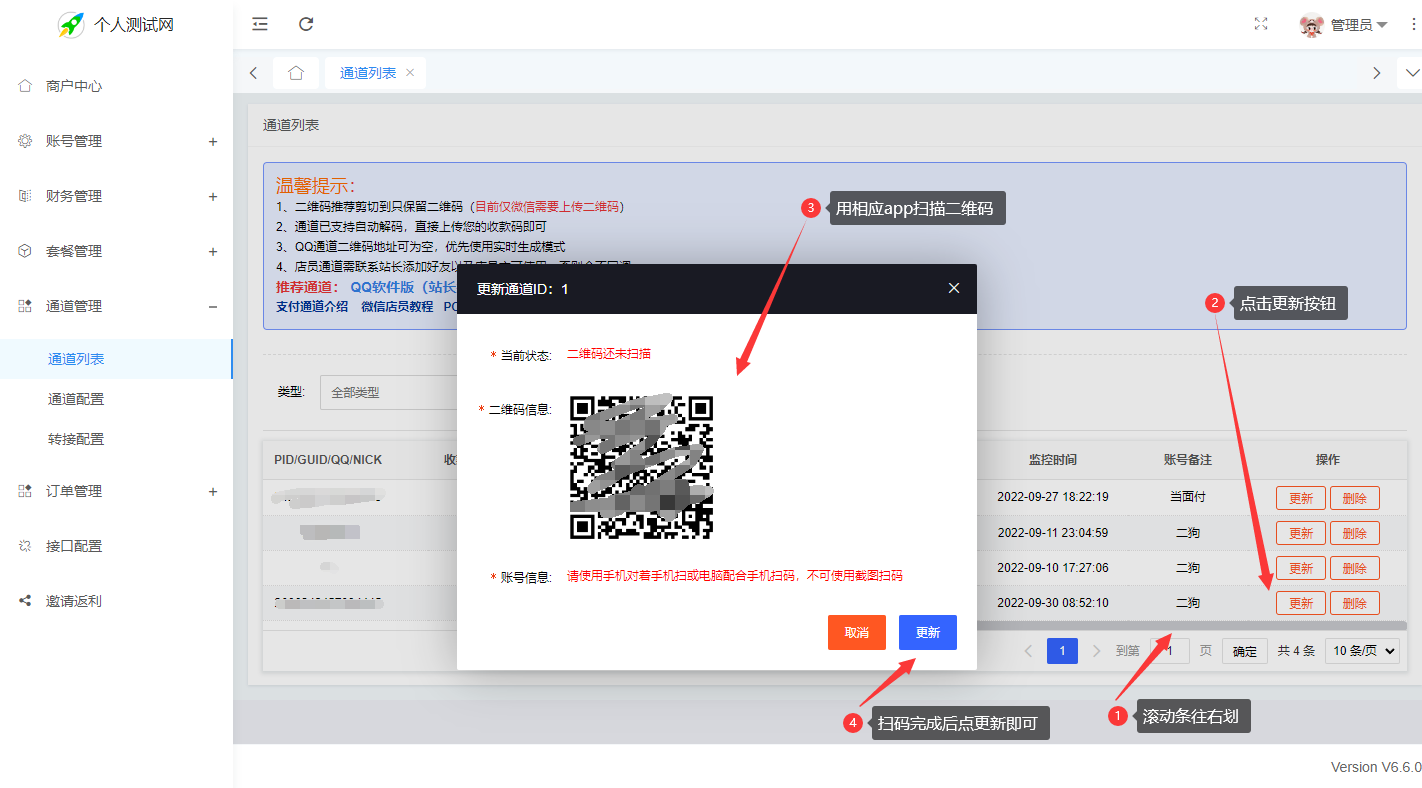Image resolution: width=1422 pixels, height=788 pixels.
Task: Click the 2022-09-27 18:22:19 timestamp cell
Action: tap(1053, 497)
